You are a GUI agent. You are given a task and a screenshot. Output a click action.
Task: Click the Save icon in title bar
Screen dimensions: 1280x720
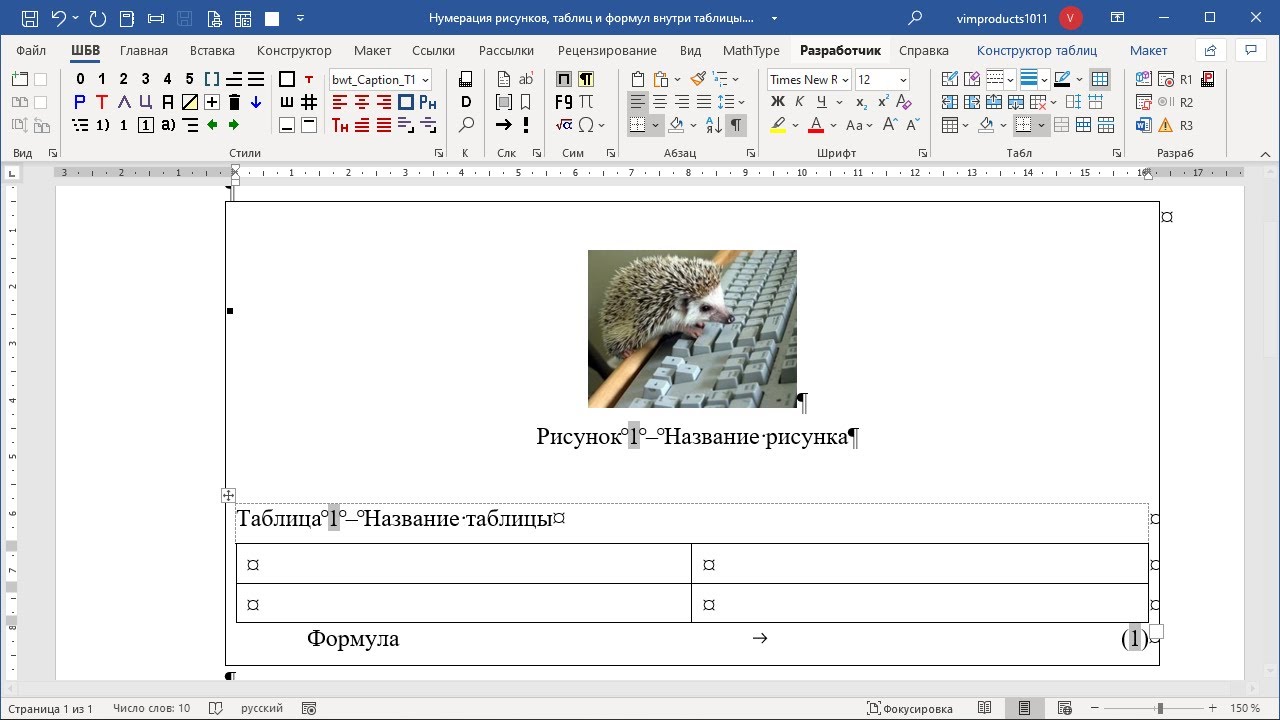click(x=29, y=18)
